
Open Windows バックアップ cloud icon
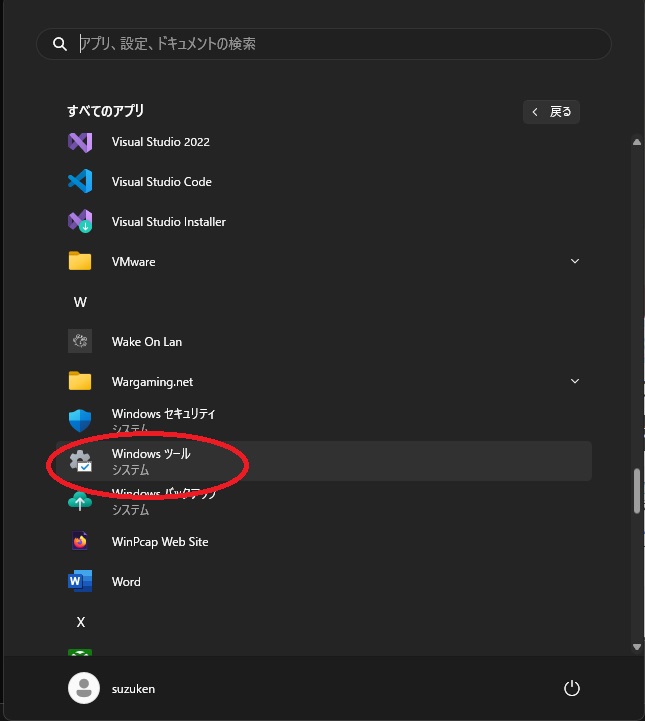point(80,501)
